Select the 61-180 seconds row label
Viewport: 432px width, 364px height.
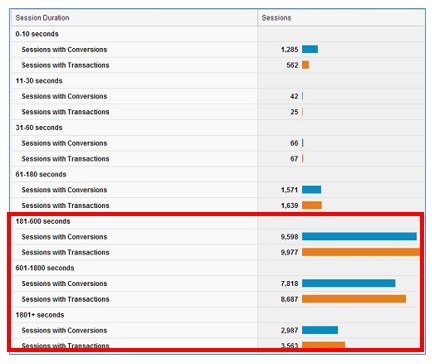(41, 174)
